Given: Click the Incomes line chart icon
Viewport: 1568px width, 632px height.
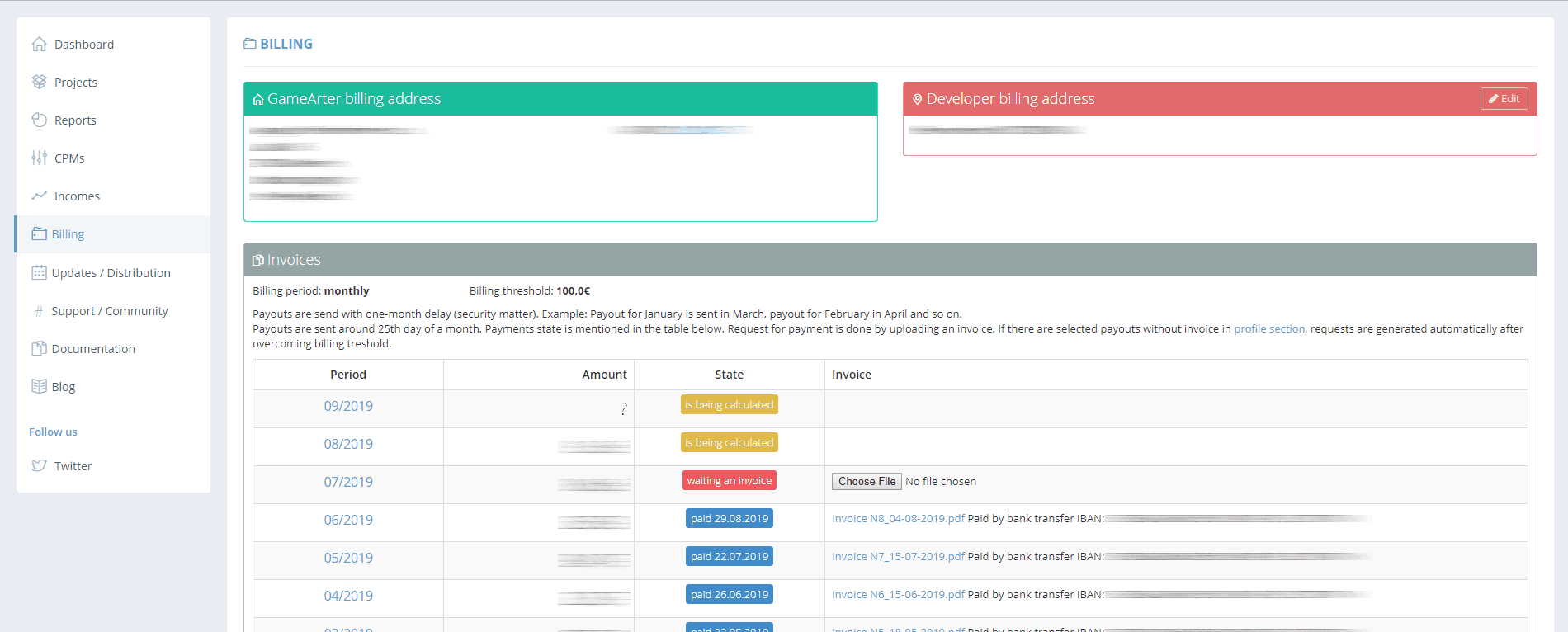Looking at the screenshot, I should [x=39, y=196].
